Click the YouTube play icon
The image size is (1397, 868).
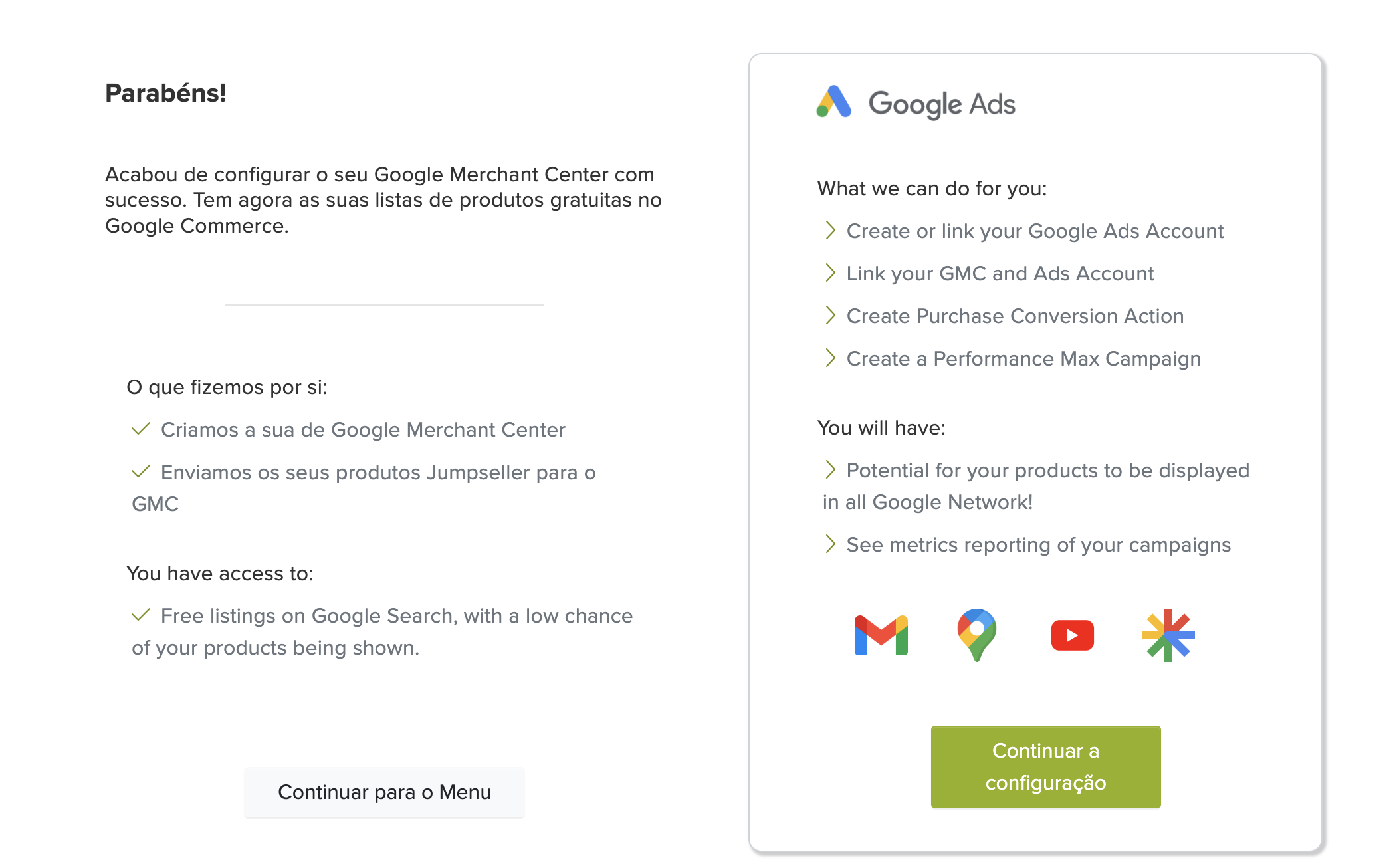(x=1072, y=635)
